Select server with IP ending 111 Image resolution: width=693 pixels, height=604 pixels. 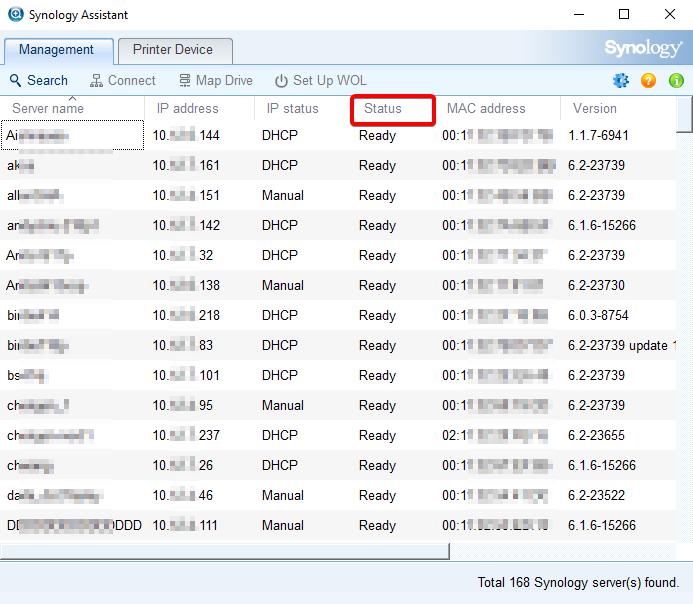338,525
